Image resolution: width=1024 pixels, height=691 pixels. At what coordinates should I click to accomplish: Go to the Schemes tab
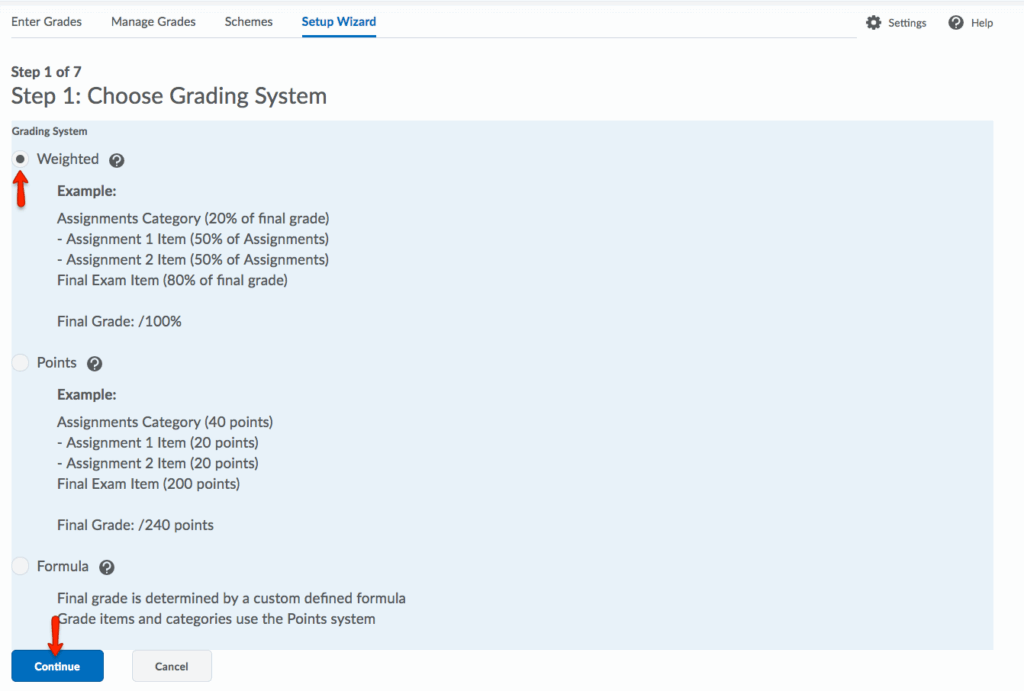[248, 21]
